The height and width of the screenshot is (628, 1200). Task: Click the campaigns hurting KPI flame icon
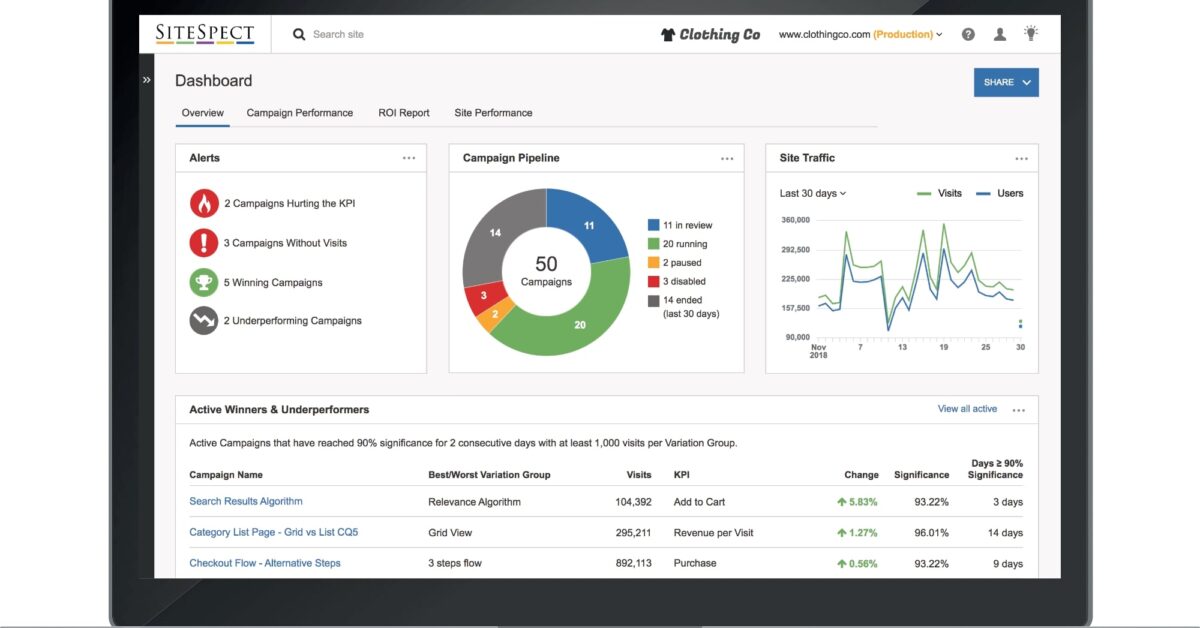(x=203, y=202)
